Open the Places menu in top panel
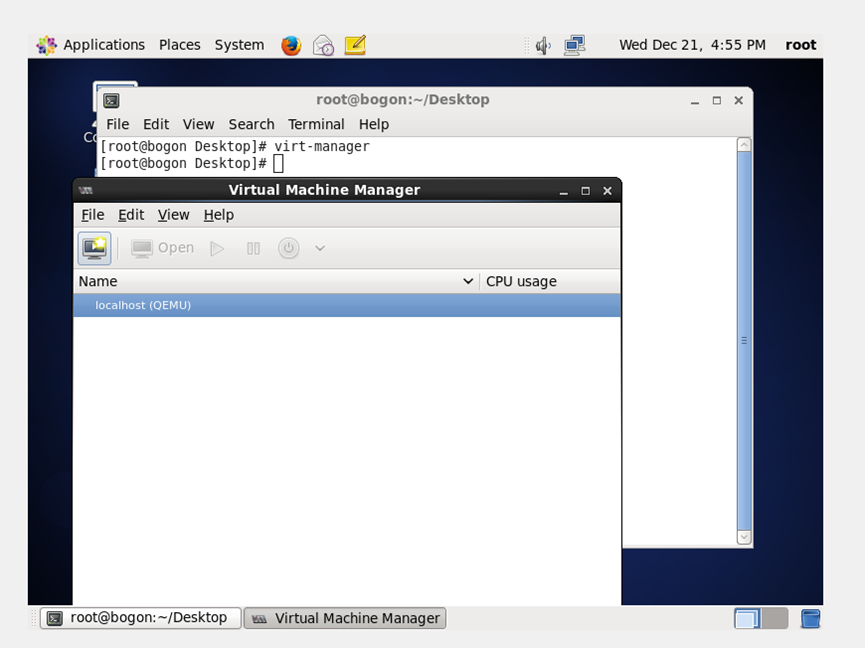 [180, 45]
